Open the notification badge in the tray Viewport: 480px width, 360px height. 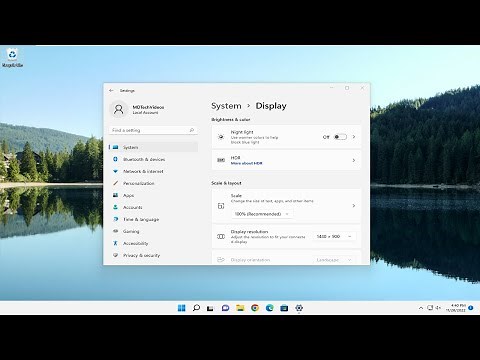(x=471, y=308)
